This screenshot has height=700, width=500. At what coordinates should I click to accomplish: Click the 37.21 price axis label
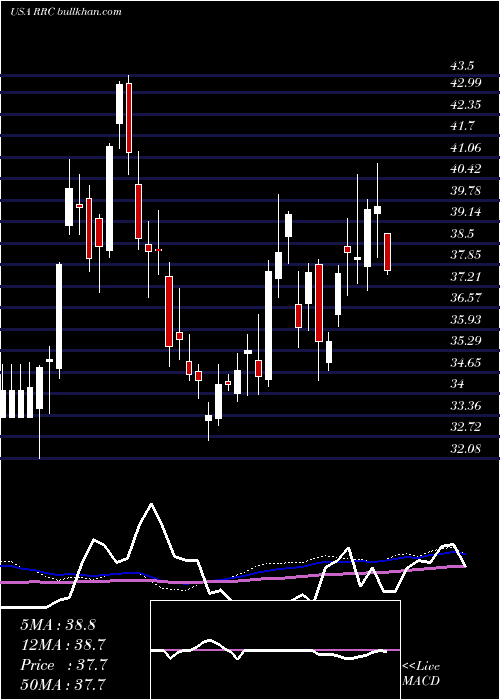[x=466, y=277]
